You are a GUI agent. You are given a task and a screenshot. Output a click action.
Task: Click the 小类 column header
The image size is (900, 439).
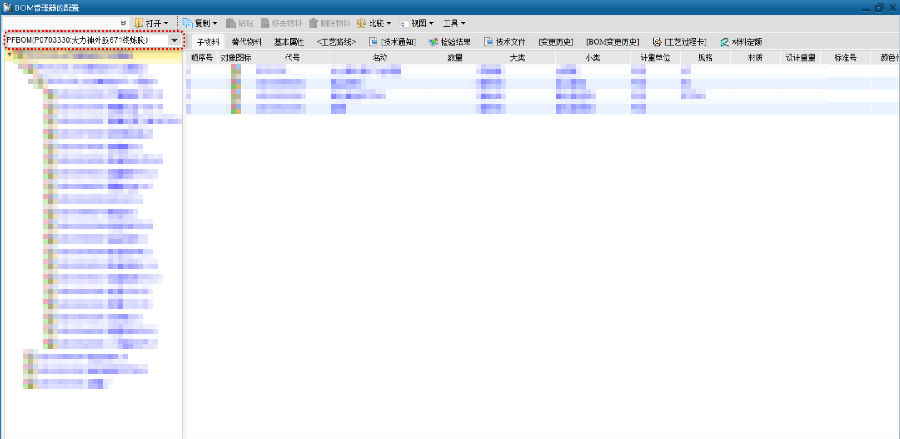[593, 57]
